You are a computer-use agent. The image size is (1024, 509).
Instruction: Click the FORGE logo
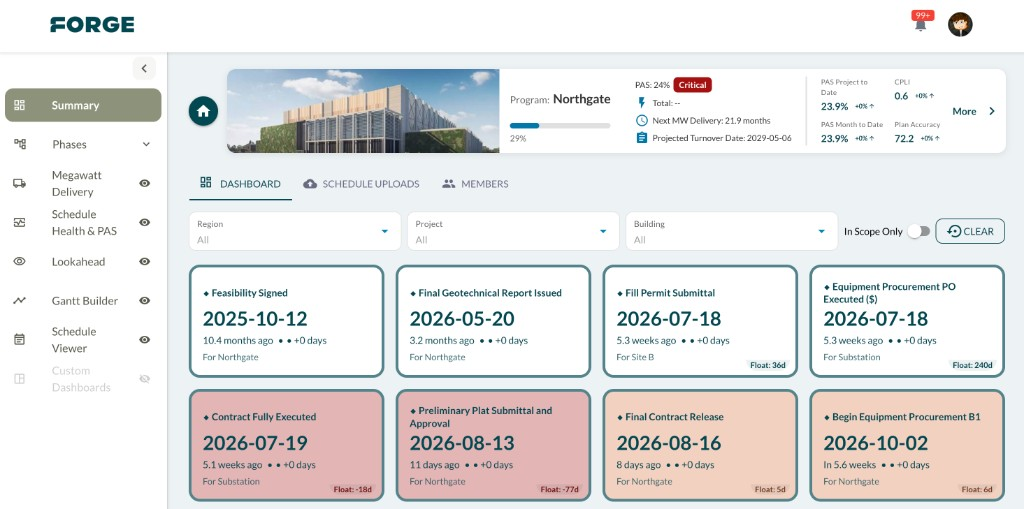92,25
